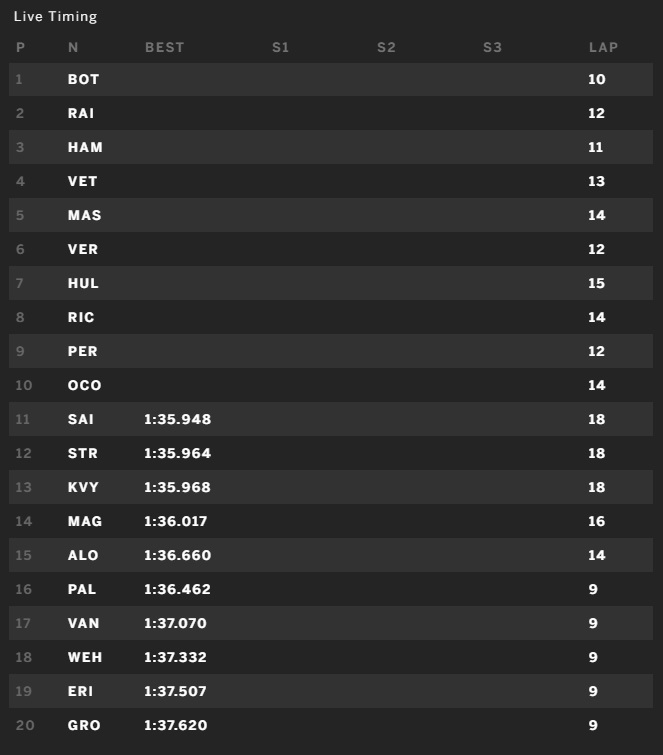
Task: Select the S1 sector column header
Action: 280,47
